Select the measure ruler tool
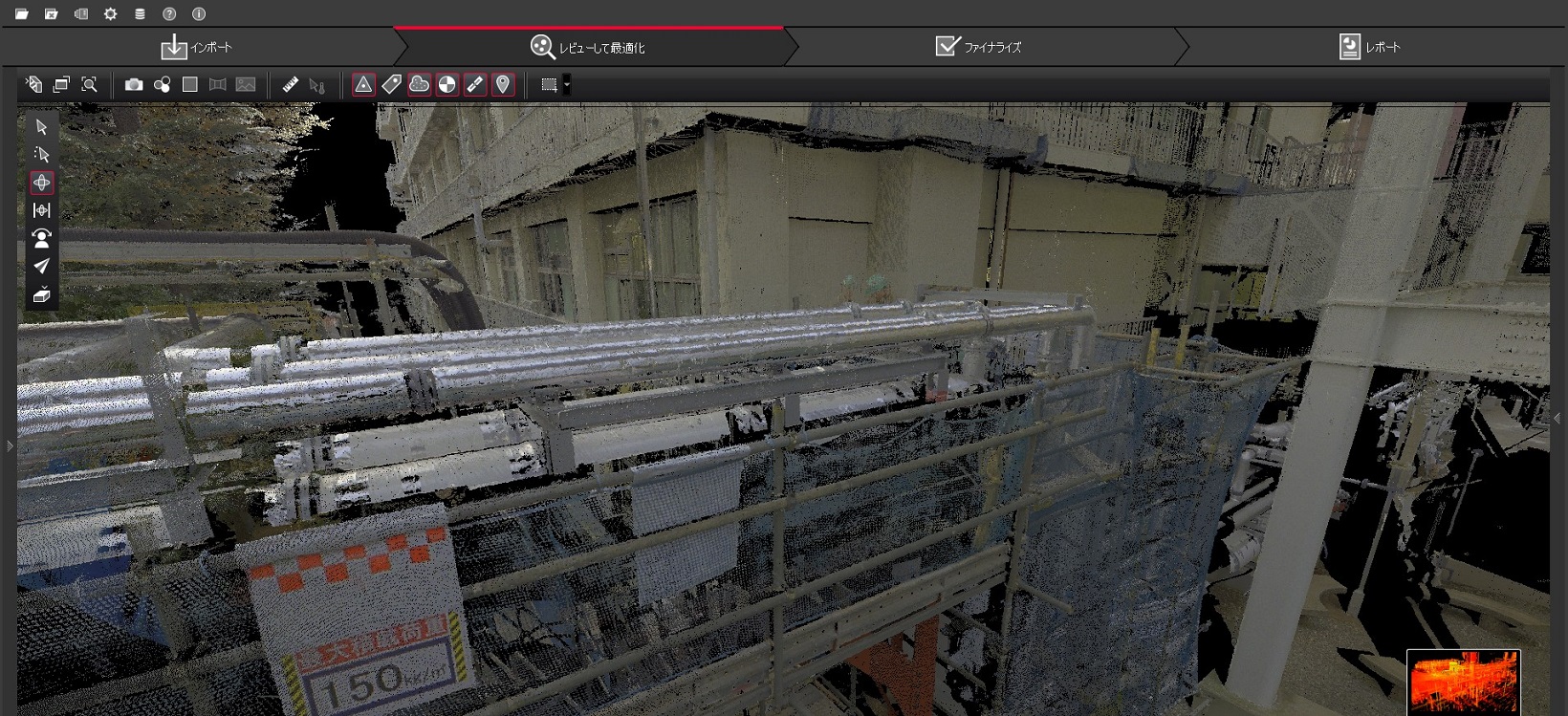Screen dimensions: 1568x716 click(x=291, y=85)
